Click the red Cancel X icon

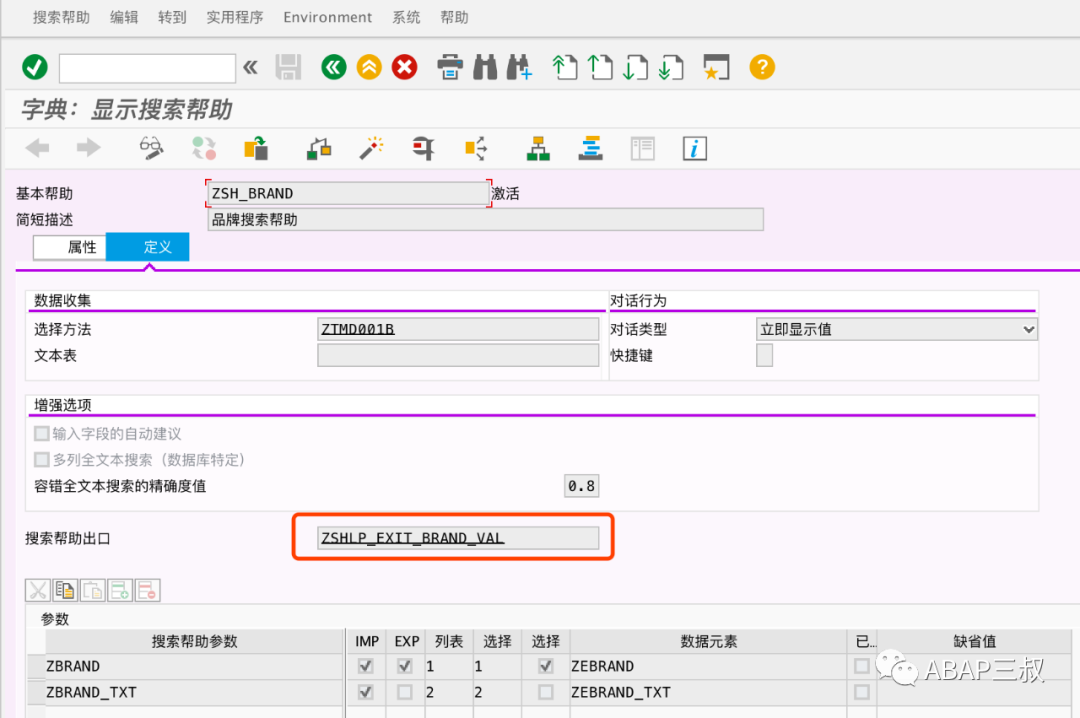click(x=404, y=68)
